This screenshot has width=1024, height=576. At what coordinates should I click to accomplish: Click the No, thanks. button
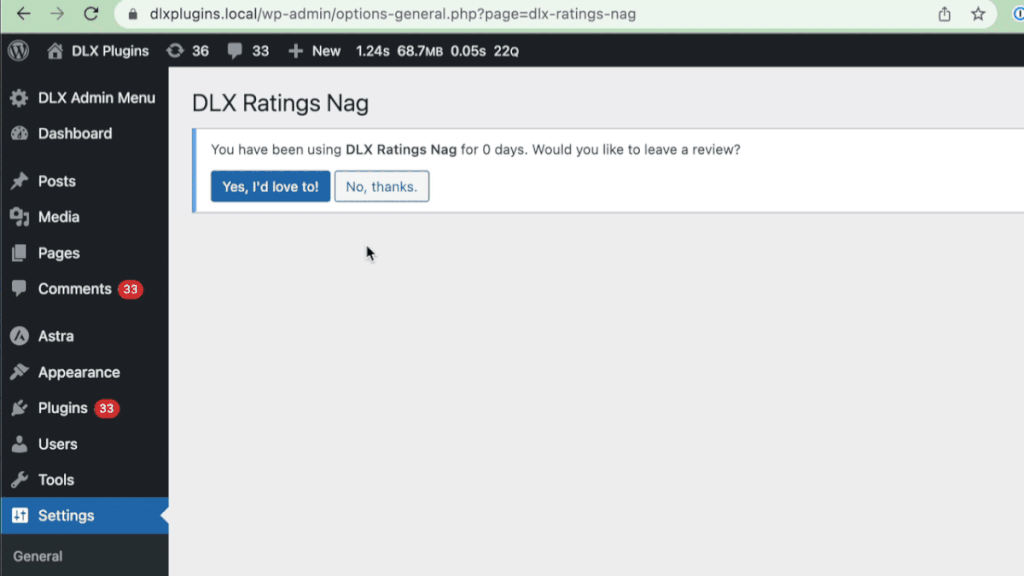tap(381, 187)
